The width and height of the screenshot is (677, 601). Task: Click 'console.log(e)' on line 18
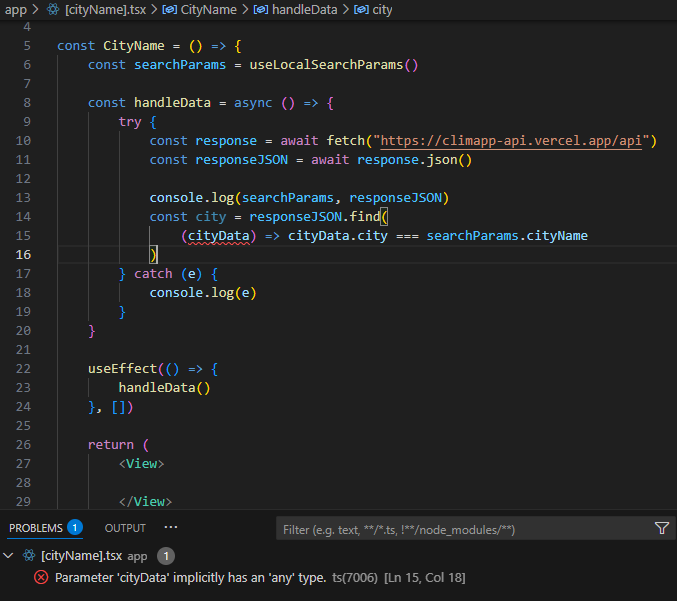pyautogui.click(x=203, y=293)
